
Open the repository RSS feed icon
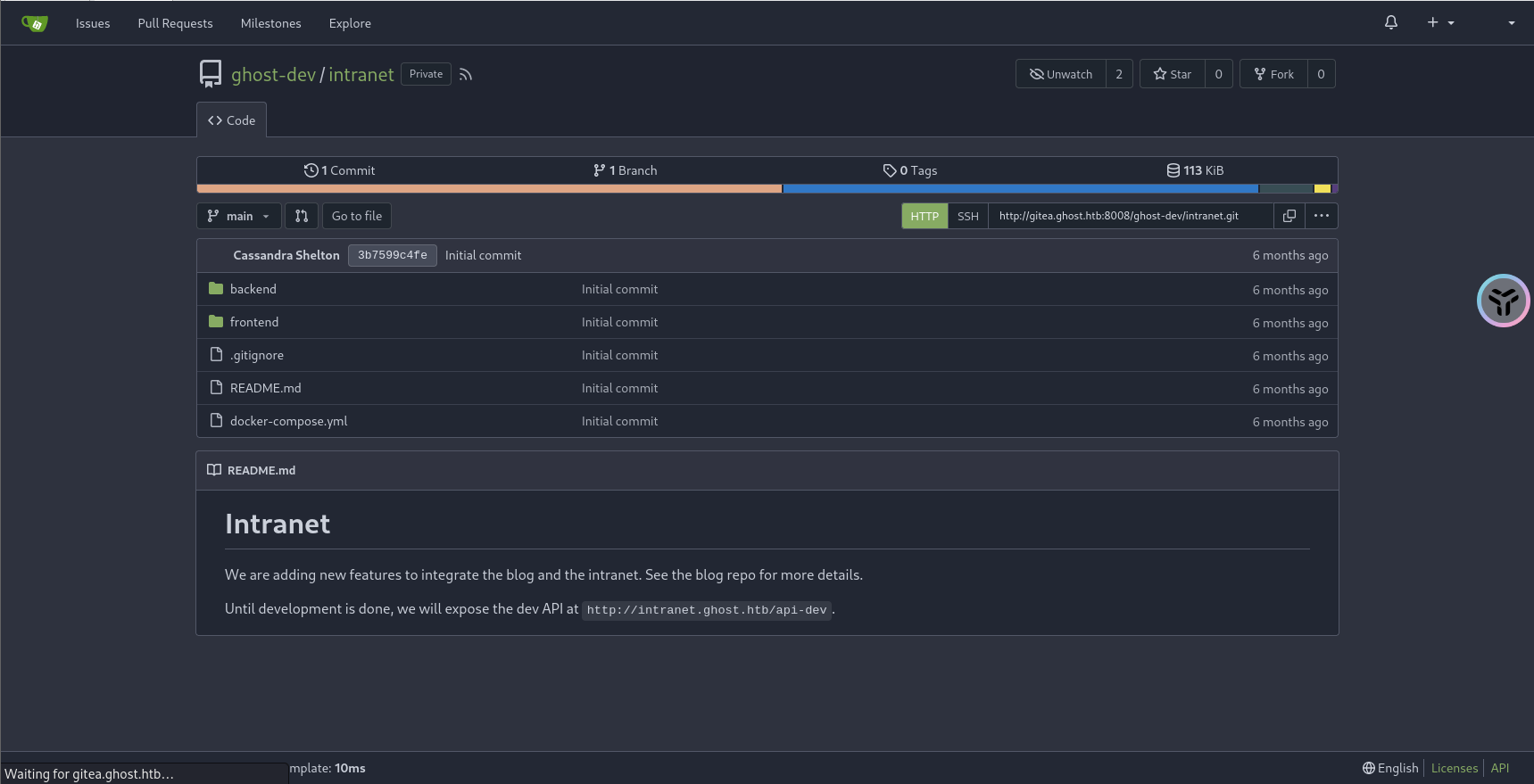466,75
